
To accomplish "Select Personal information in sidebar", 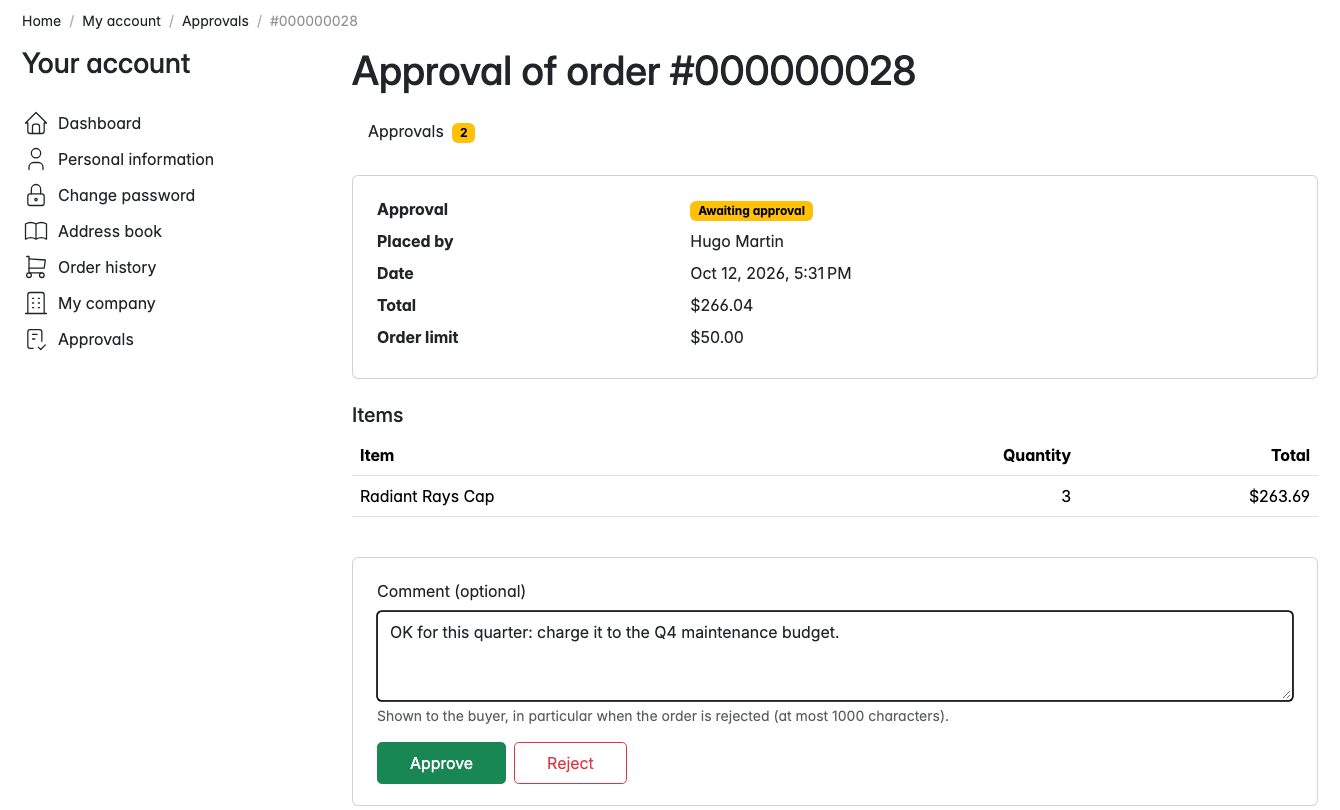I will 136,159.
